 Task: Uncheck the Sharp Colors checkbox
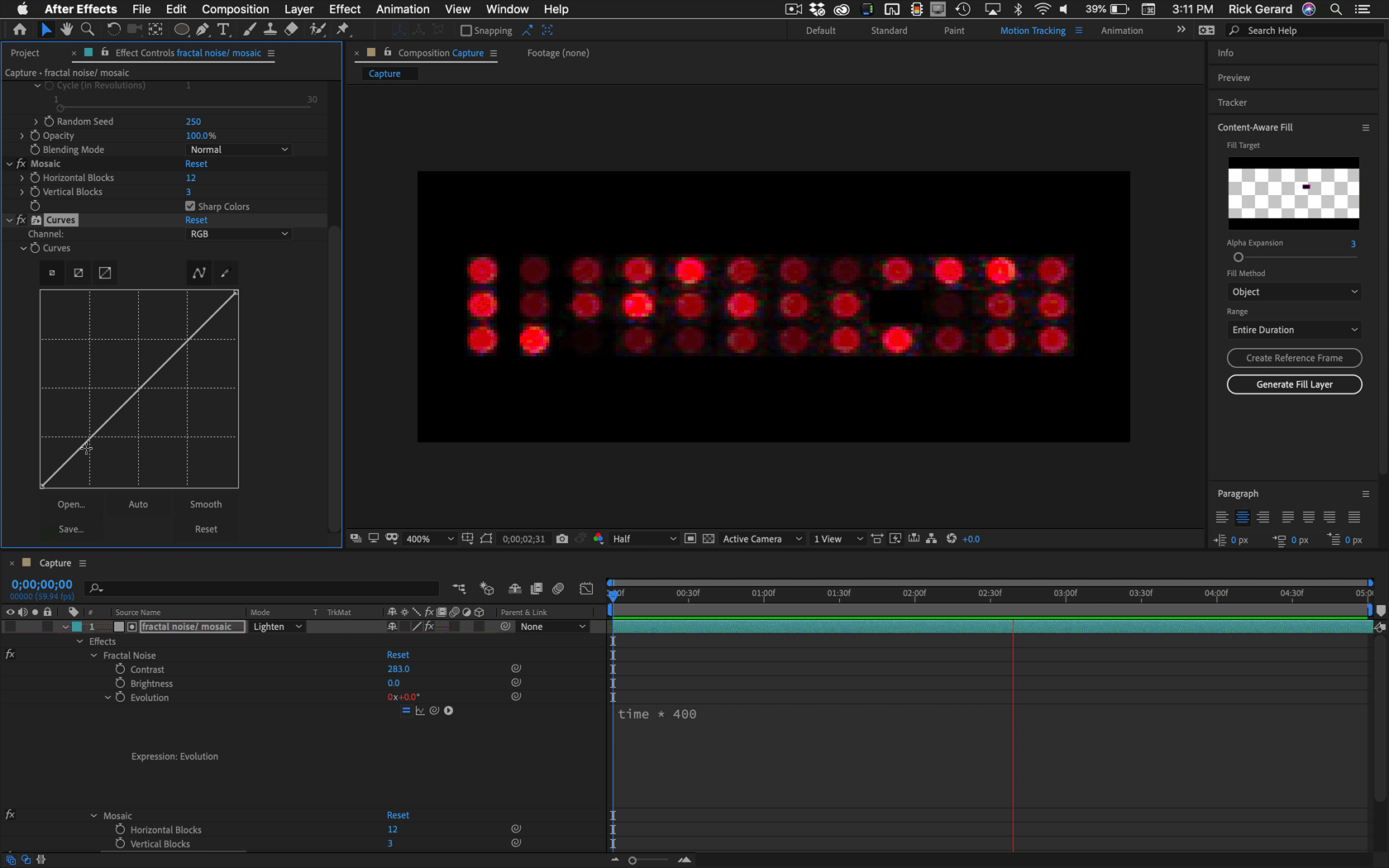click(x=190, y=206)
